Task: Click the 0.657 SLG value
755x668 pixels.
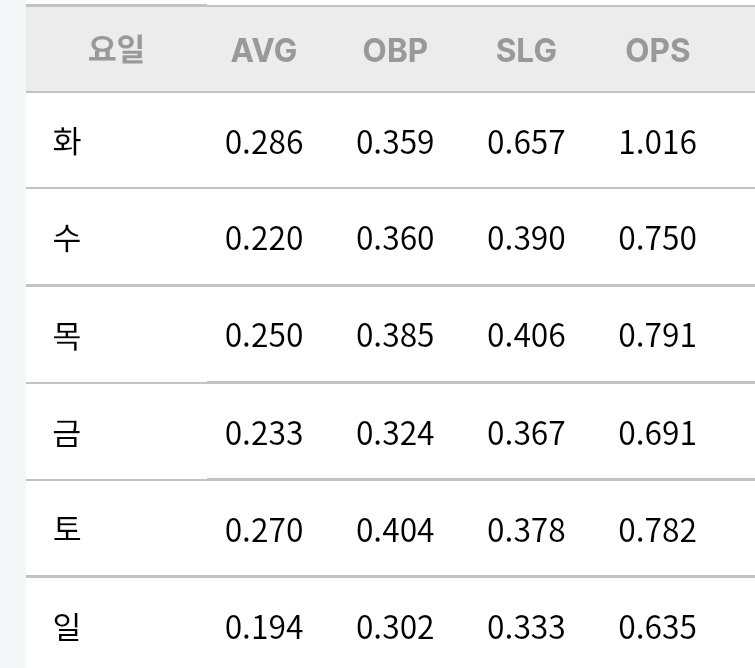Action: [x=526, y=143]
